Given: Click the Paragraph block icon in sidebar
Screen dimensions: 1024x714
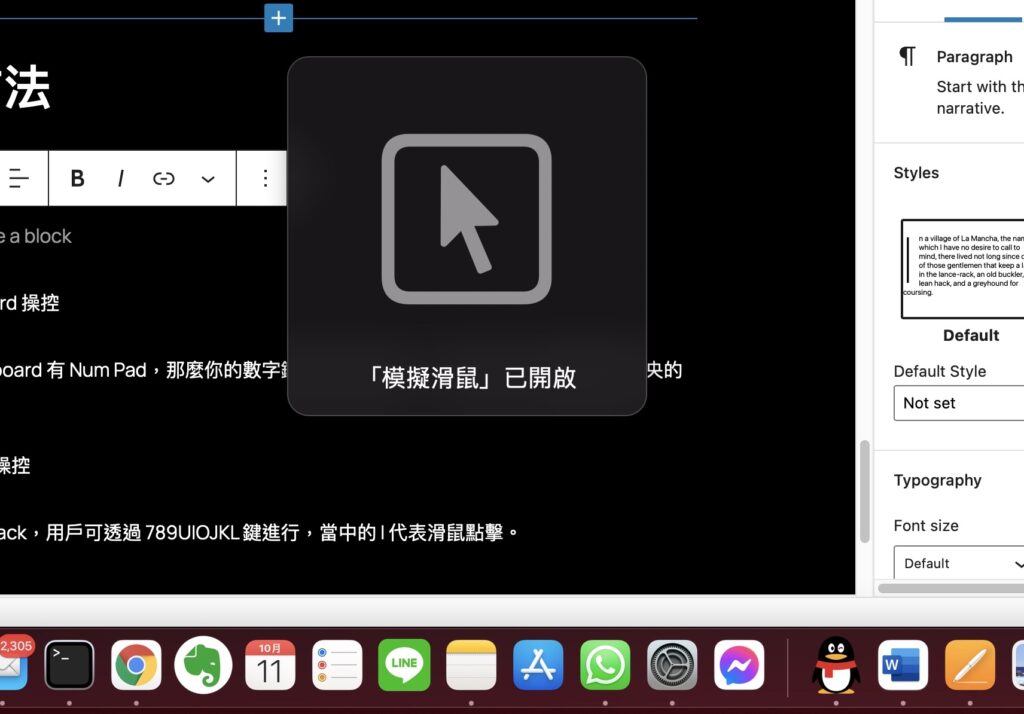Looking at the screenshot, I should (907, 56).
